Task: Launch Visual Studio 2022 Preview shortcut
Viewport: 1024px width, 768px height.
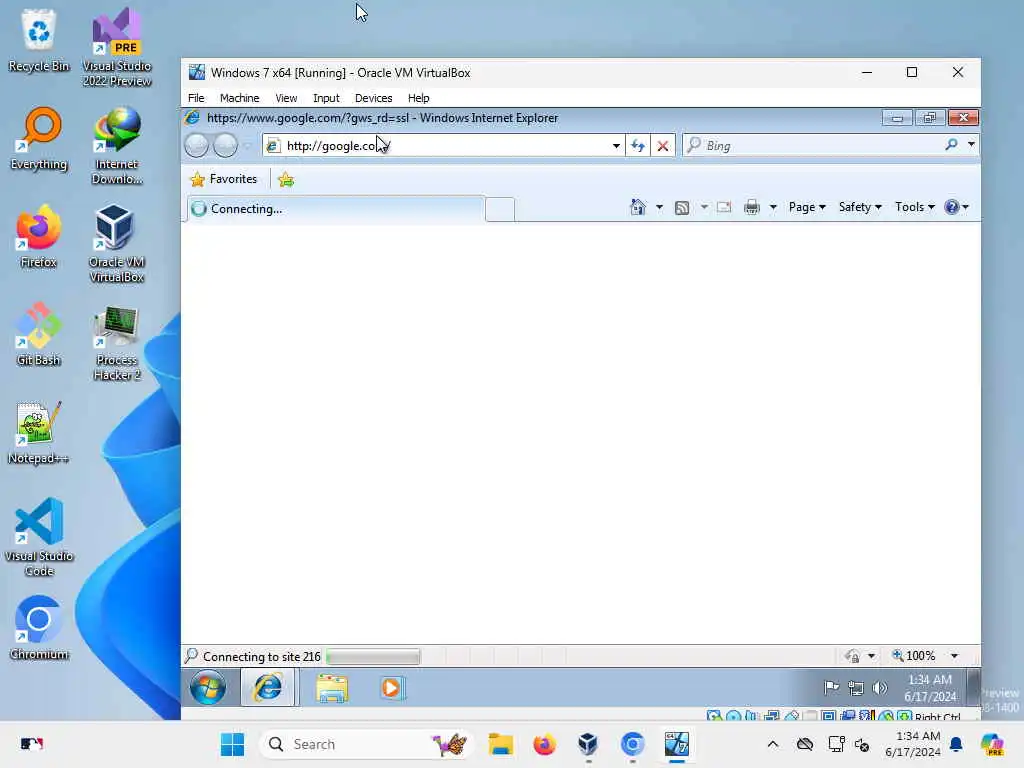Action: [116, 47]
